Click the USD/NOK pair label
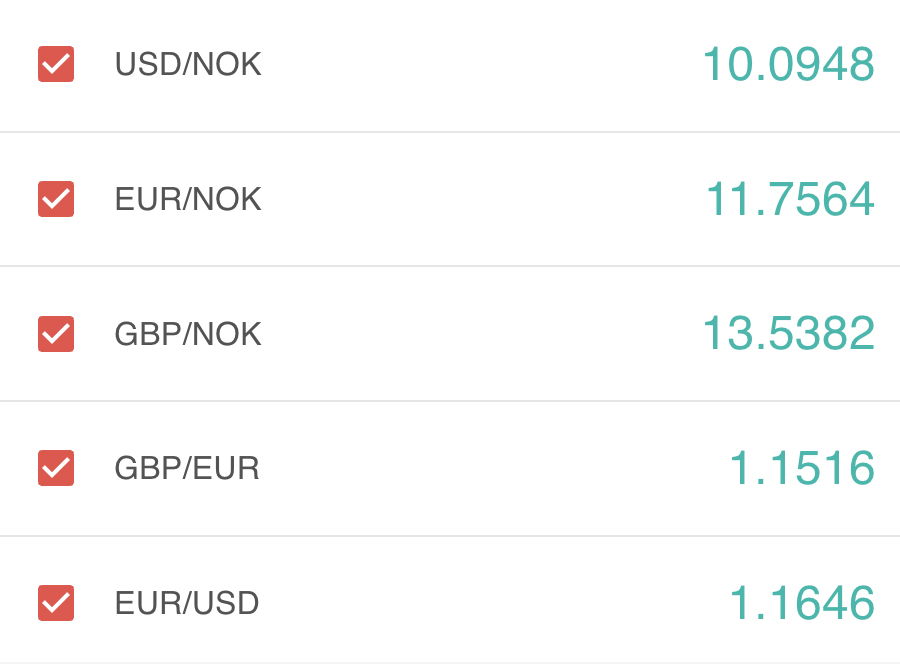900x664 pixels. [x=188, y=64]
